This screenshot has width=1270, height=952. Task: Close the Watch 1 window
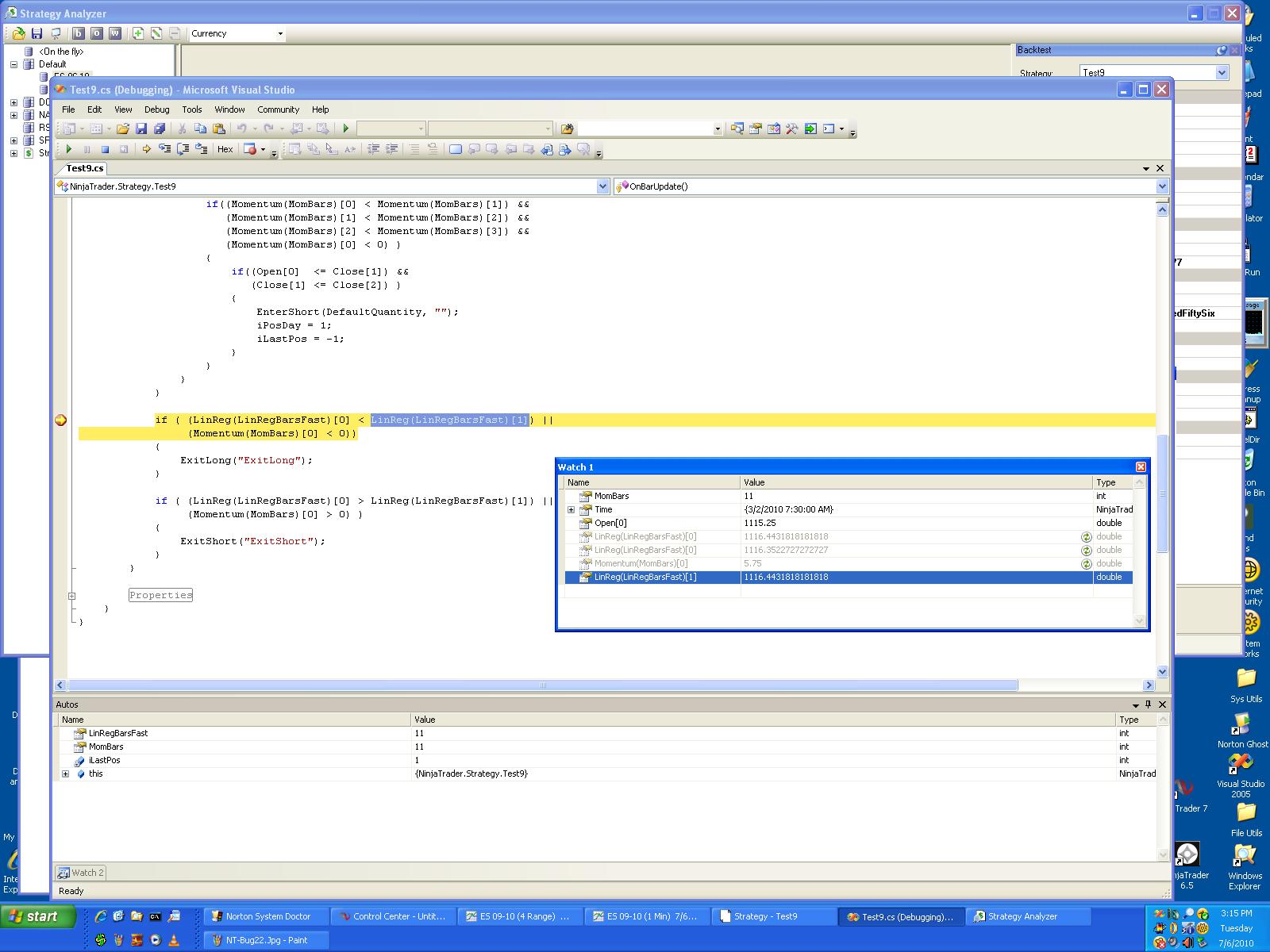1141,467
